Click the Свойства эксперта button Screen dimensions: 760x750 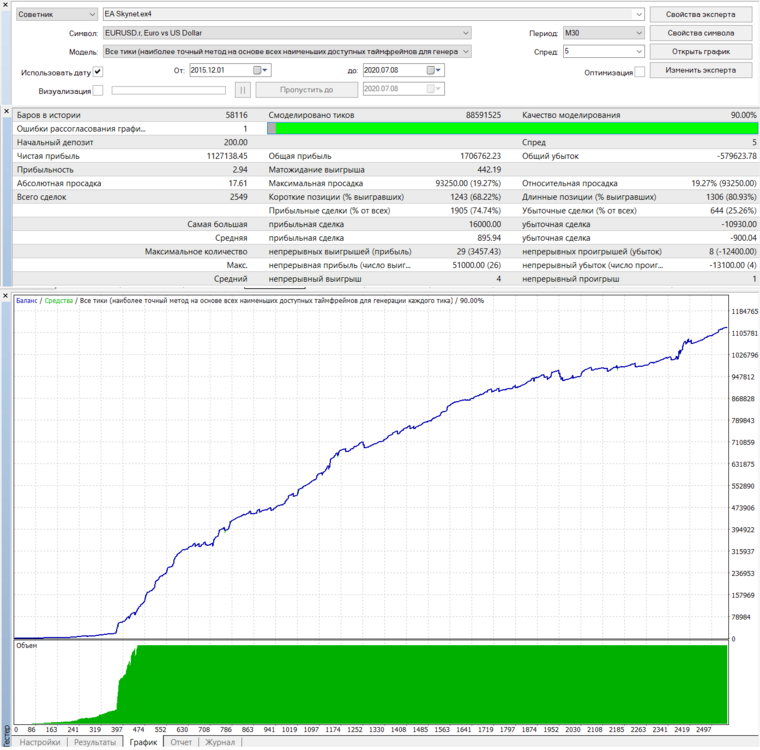point(700,15)
